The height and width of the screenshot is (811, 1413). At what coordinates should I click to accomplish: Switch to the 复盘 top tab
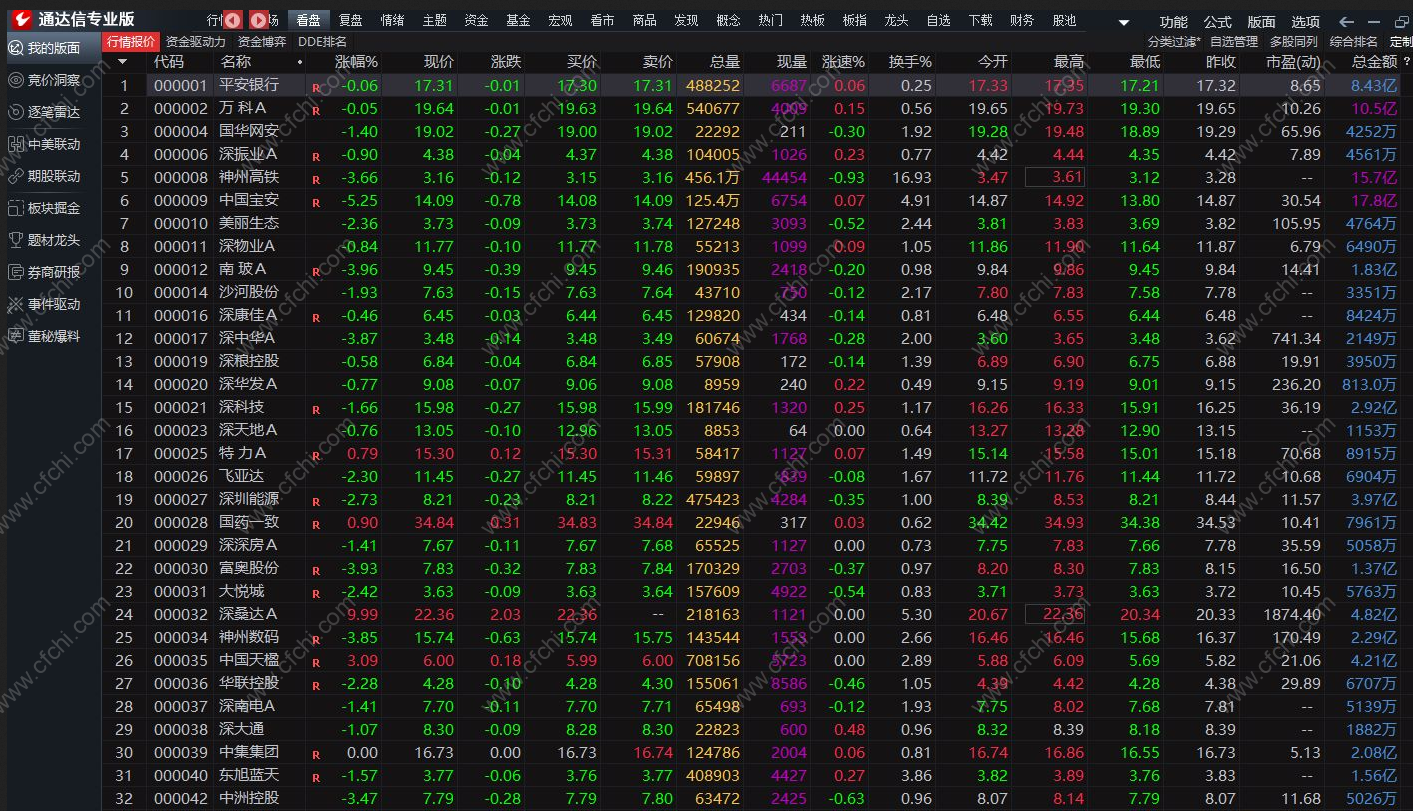click(350, 20)
